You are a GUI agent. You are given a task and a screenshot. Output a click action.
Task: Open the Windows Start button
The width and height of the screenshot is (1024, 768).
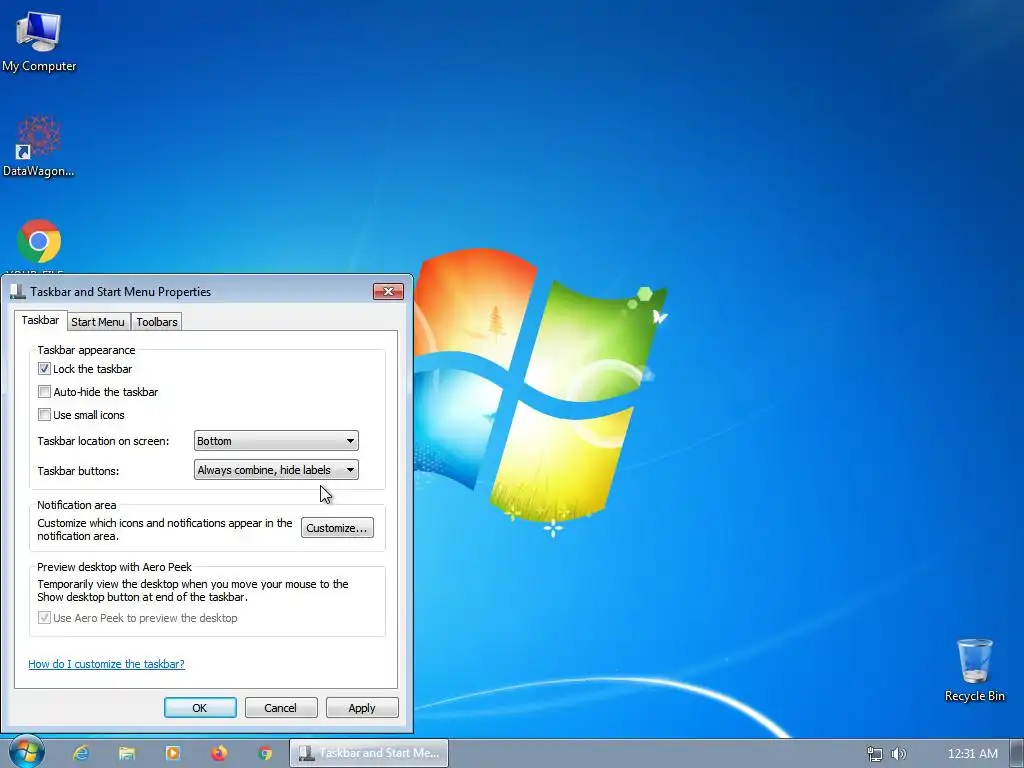point(27,752)
